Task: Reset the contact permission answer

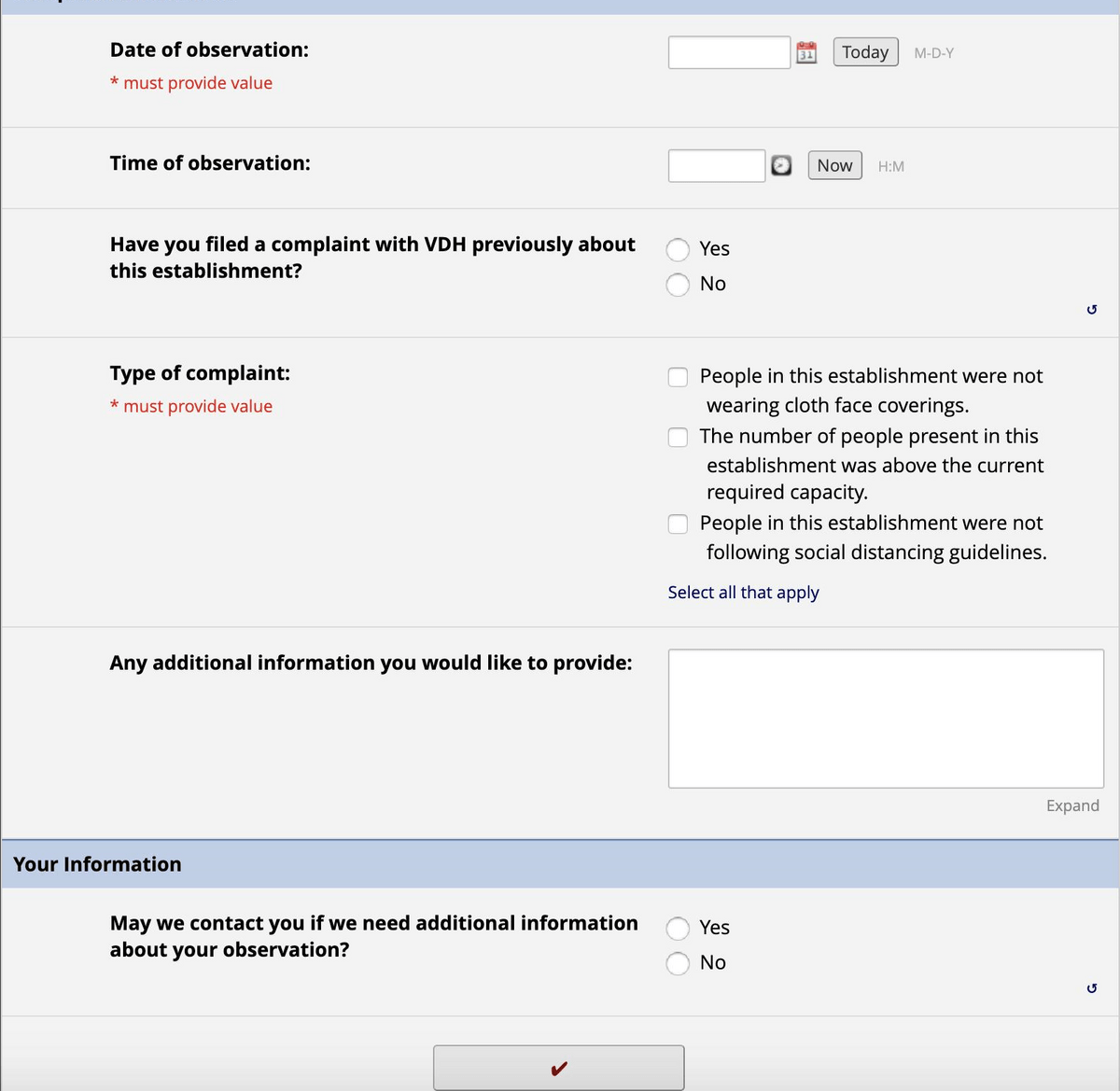Action: tap(1092, 987)
